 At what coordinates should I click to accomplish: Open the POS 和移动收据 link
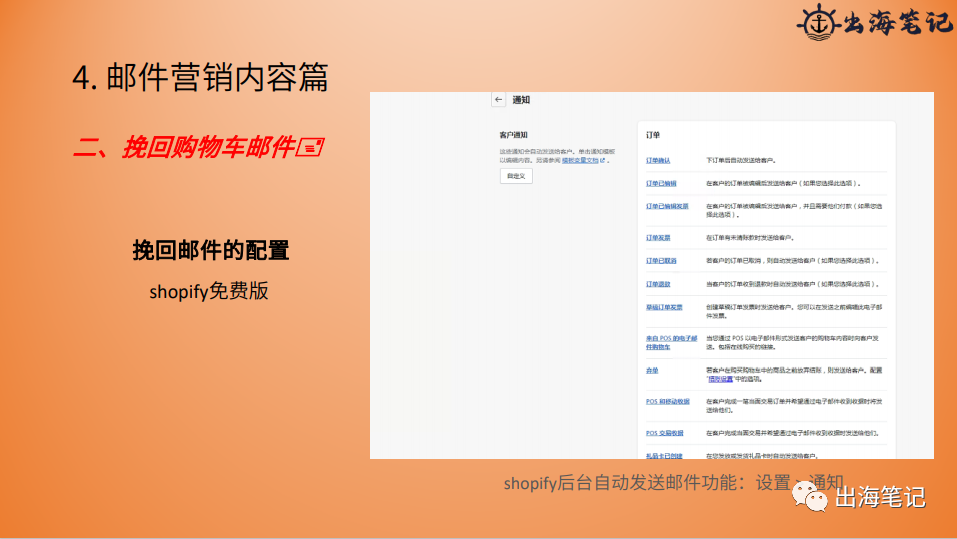(x=668, y=402)
